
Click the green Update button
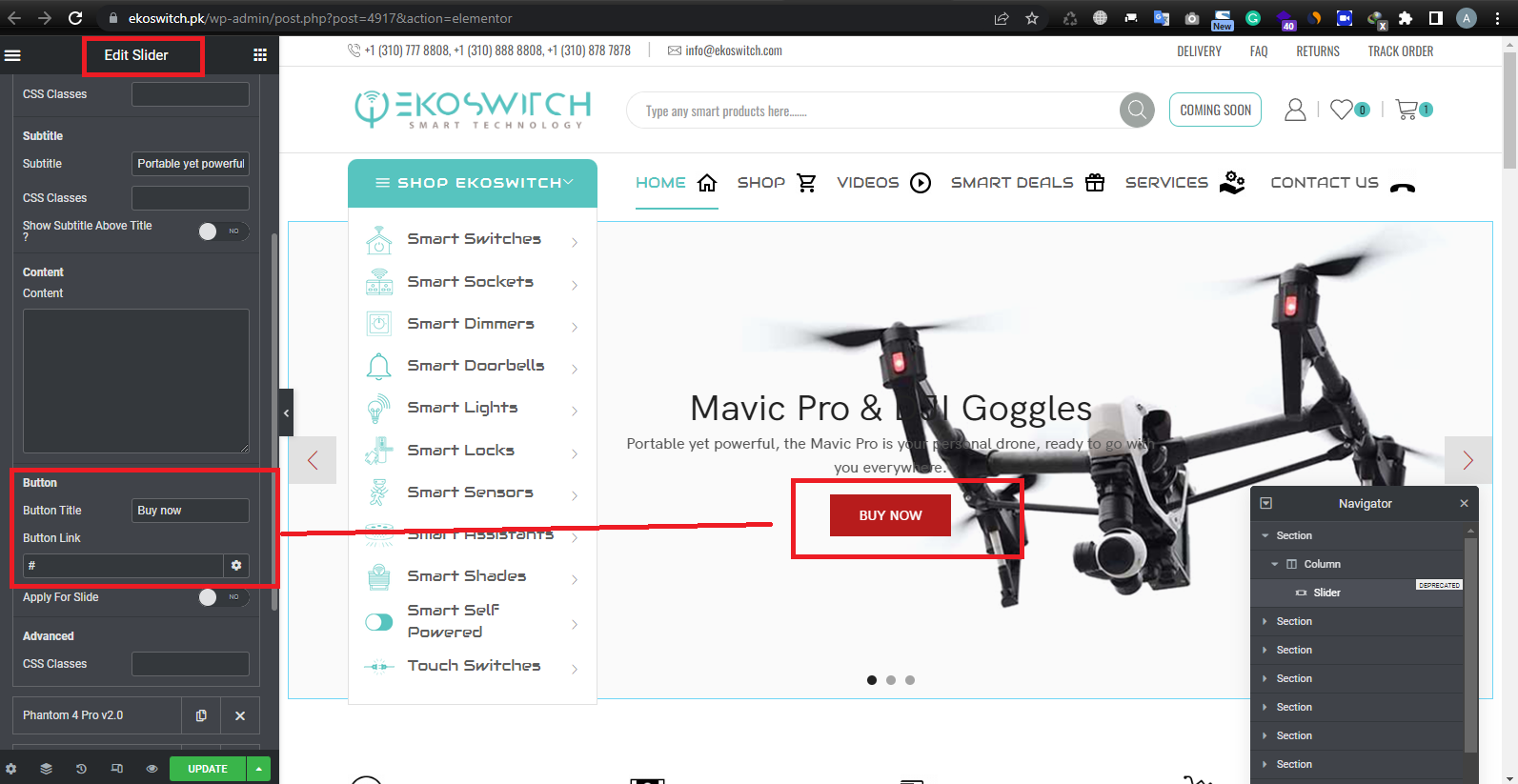point(208,769)
